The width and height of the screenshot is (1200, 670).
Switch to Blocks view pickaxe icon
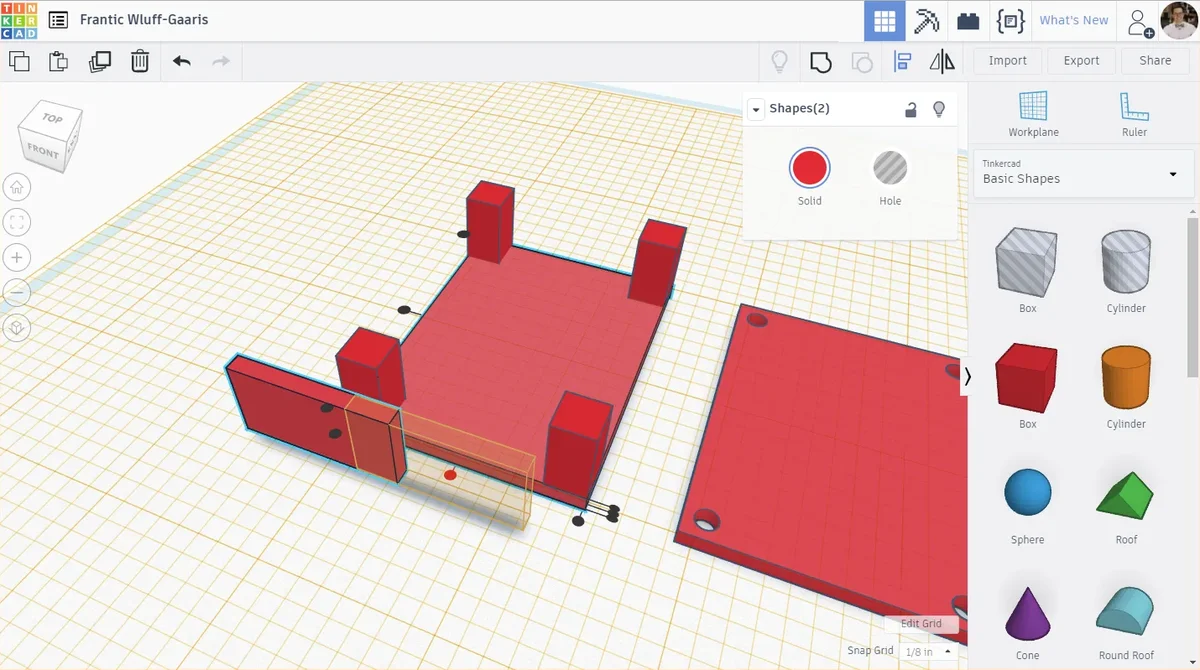tap(927, 21)
